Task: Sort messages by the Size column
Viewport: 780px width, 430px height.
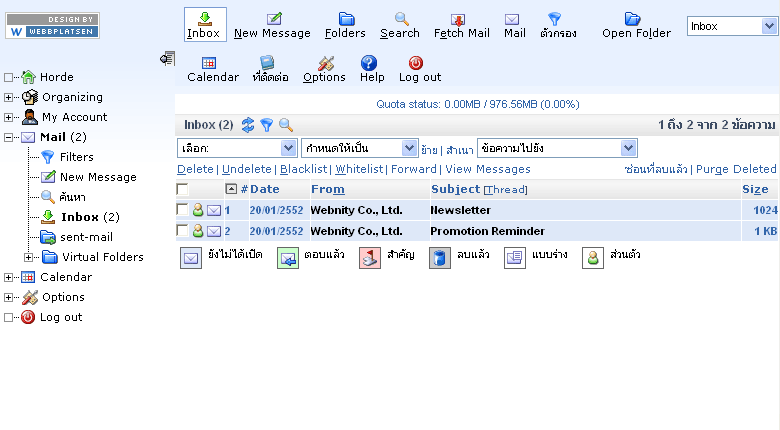Action: click(755, 189)
